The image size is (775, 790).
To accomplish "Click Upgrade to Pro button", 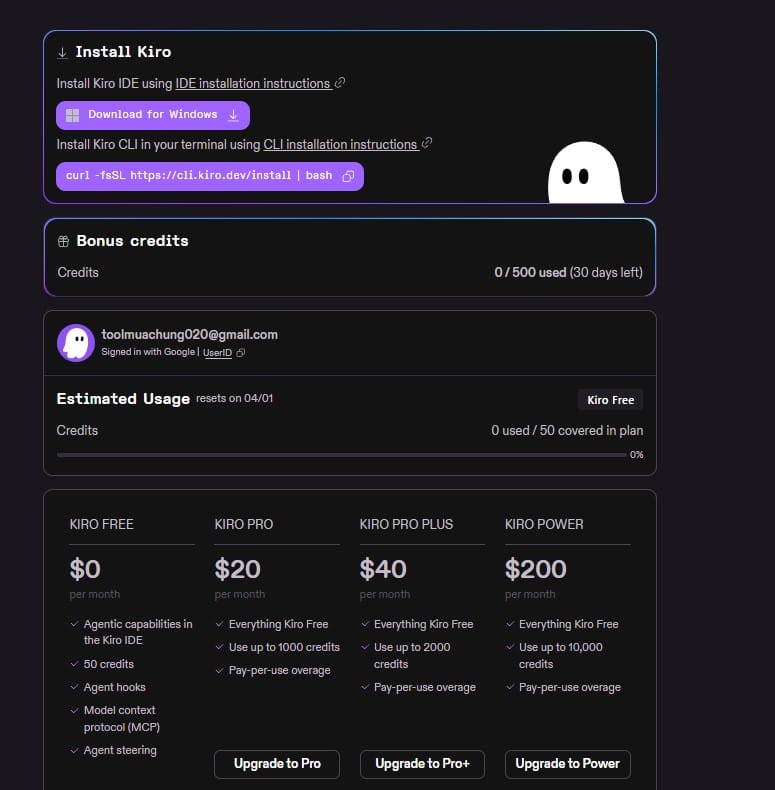I will click(x=277, y=763).
